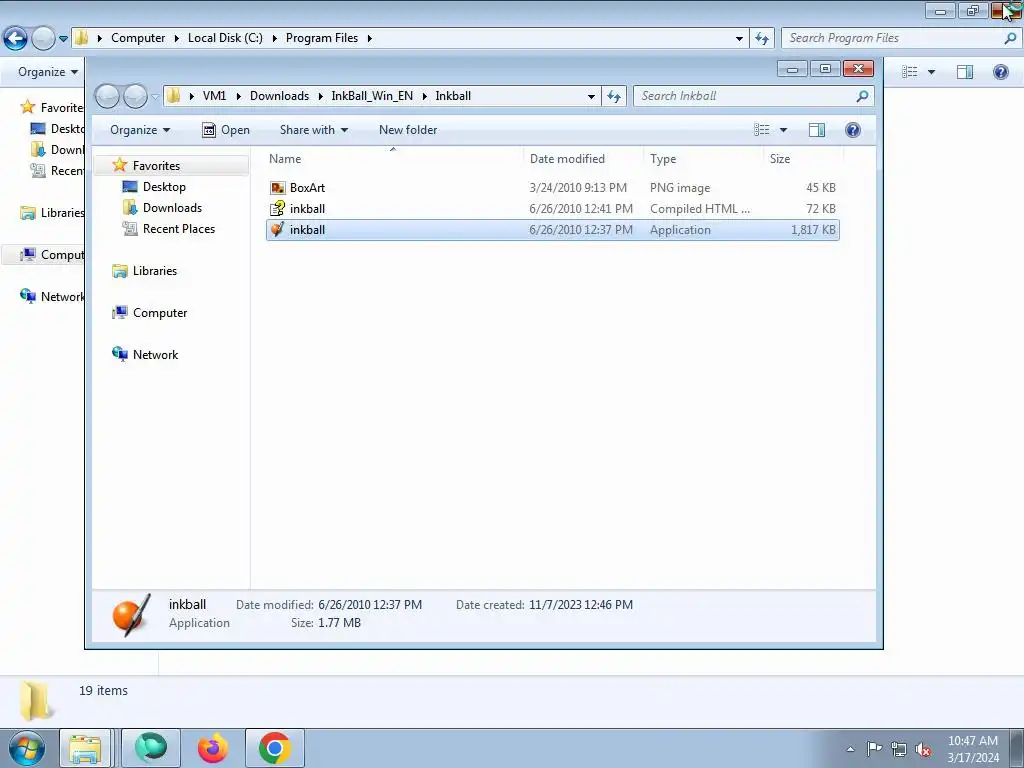1024x768 pixels.
Task: Navigate to InkBall_Win_EN in the breadcrumb
Action: pyautogui.click(x=372, y=96)
